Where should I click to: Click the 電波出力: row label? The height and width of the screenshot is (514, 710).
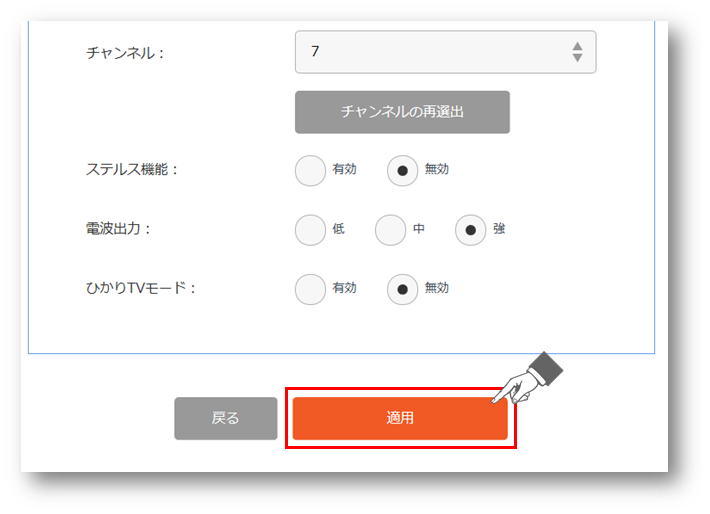click(x=118, y=229)
